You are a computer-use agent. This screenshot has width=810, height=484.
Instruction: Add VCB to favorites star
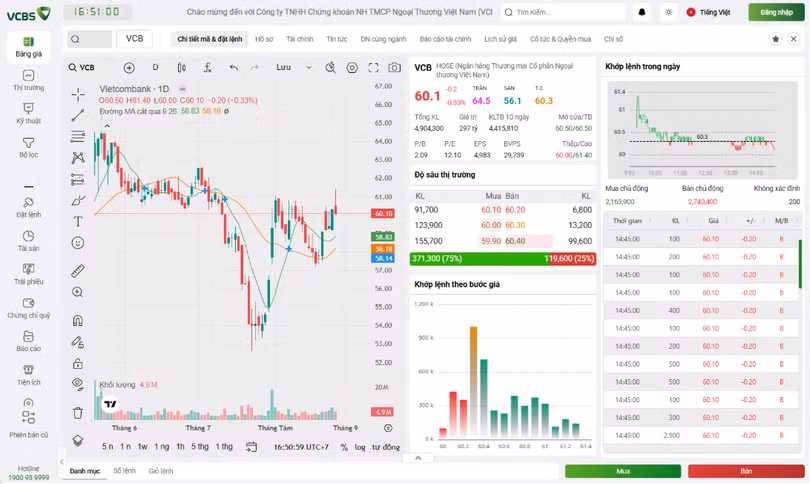point(775,39)
